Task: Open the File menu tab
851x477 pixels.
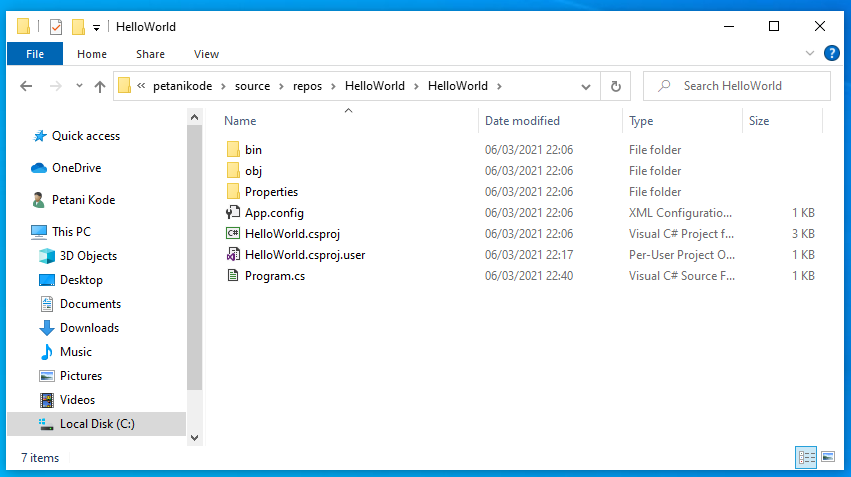Action: pos(35,54)
